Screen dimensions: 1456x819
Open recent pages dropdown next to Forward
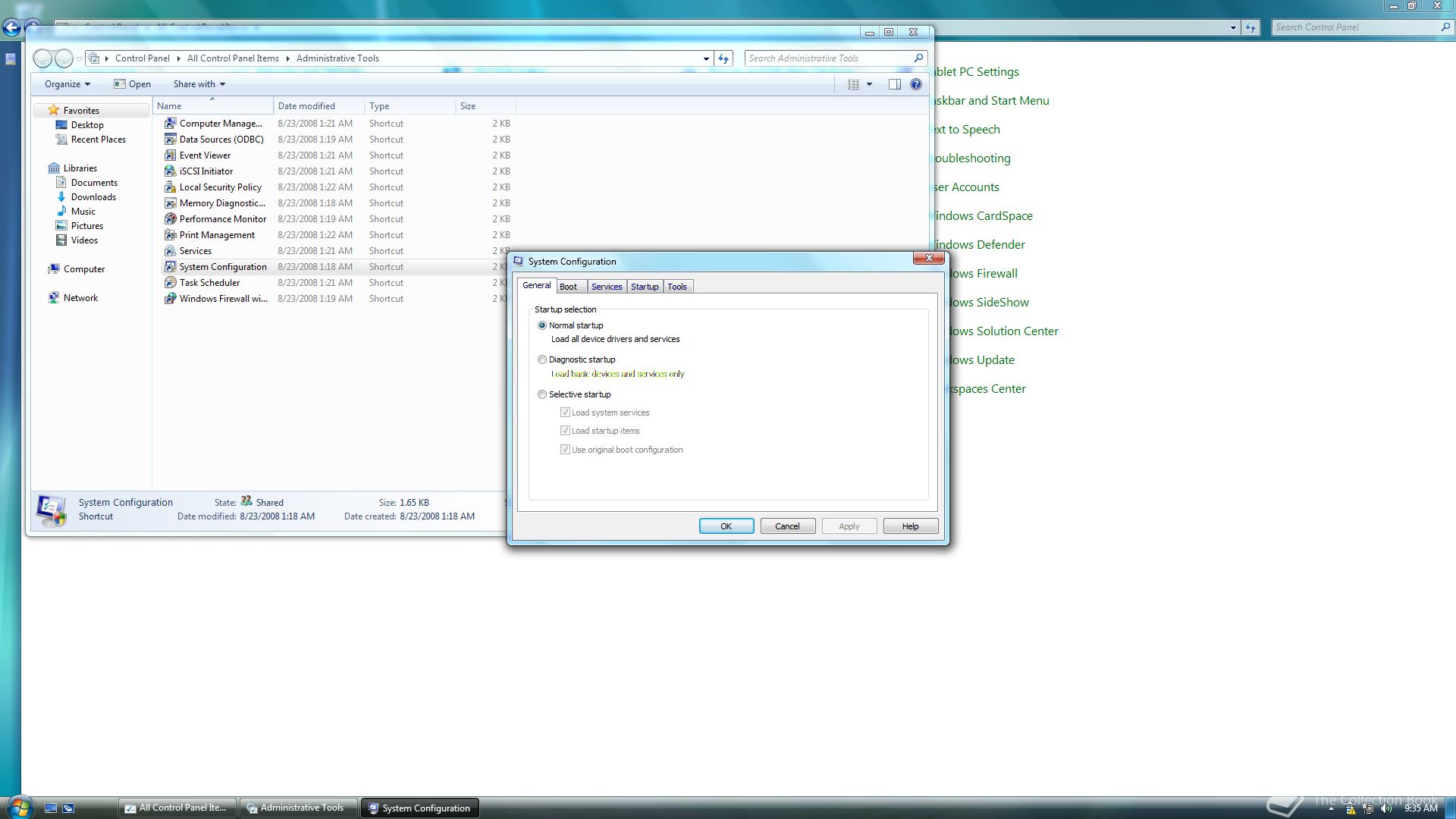coord(79,58)
